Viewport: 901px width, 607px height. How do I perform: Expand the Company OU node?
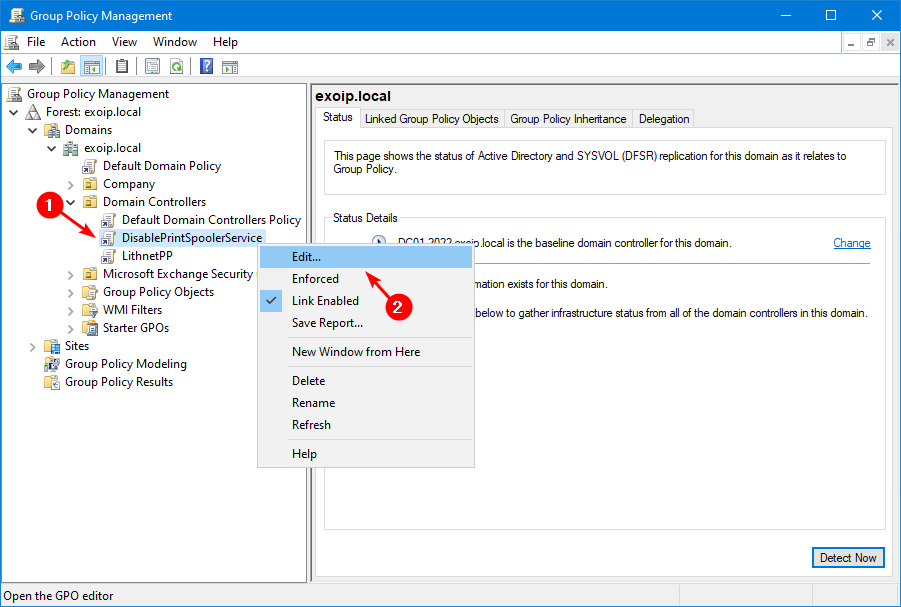pos(71,184)
